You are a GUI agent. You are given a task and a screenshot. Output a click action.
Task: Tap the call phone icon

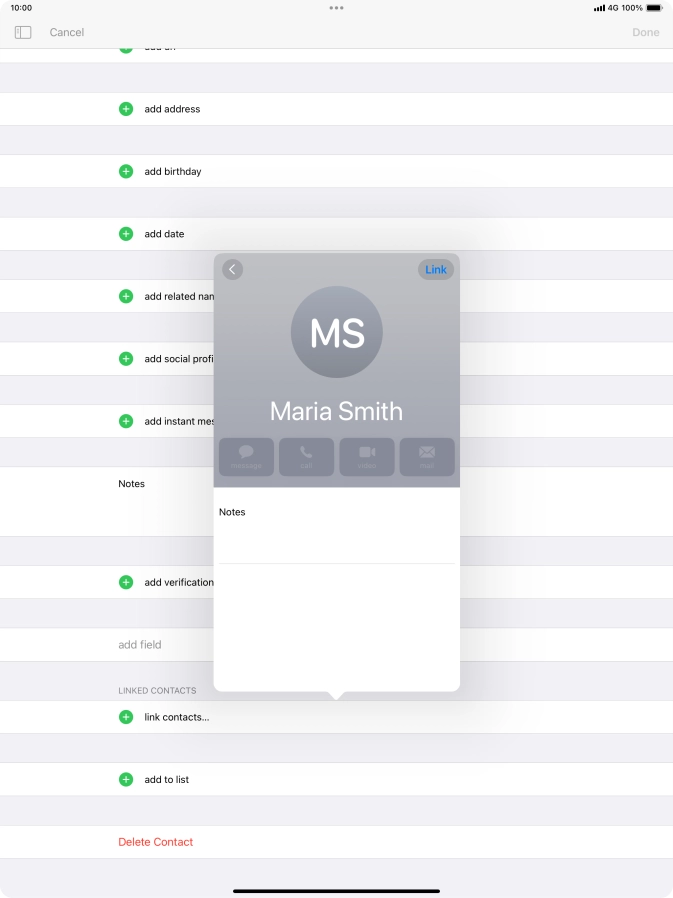[306, 456]
